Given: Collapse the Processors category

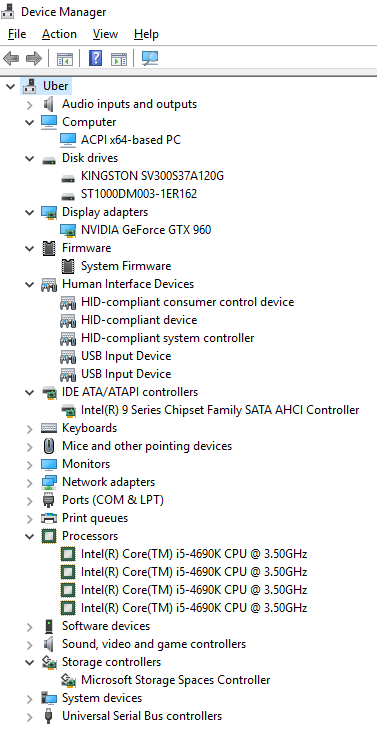Looking at the screenshot, I should point(30,536).
